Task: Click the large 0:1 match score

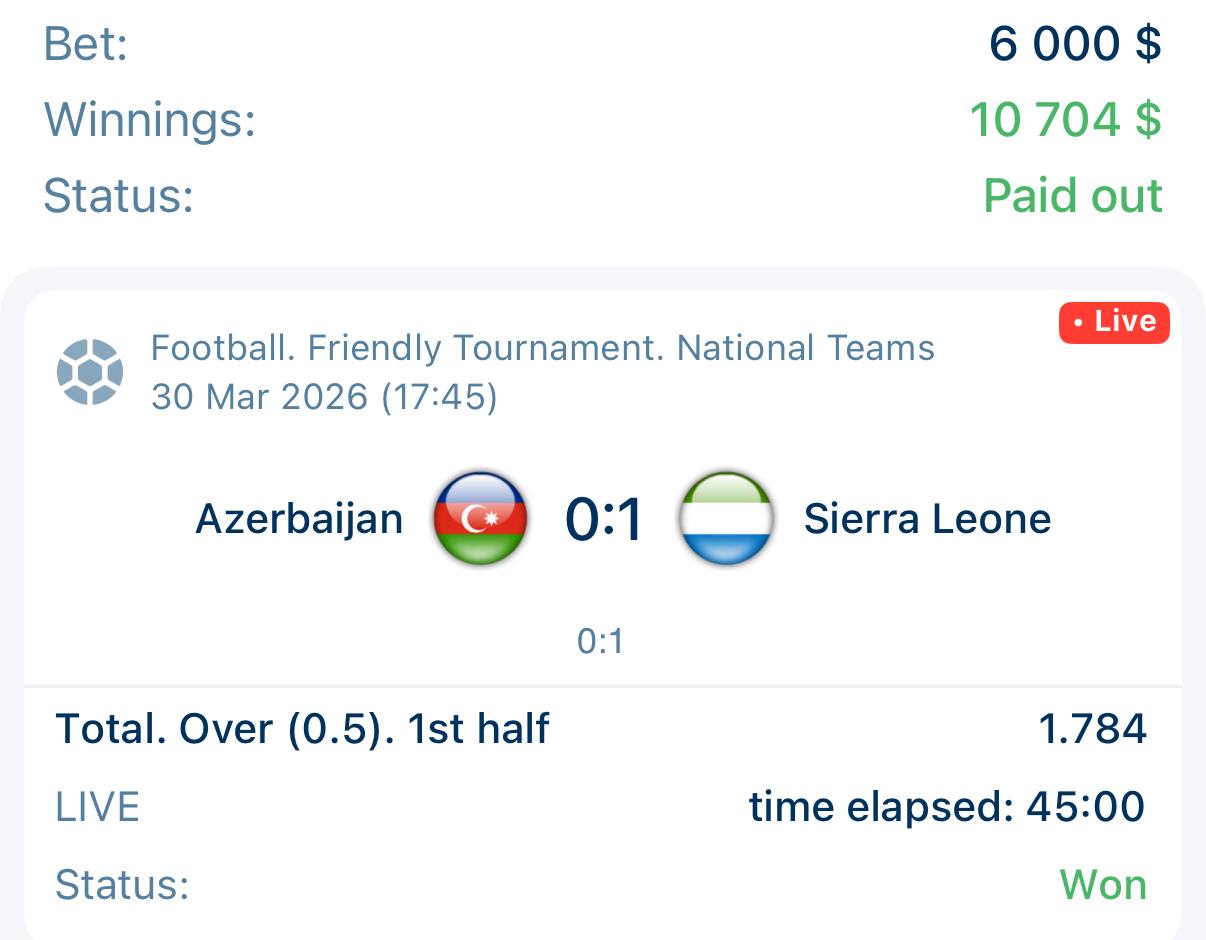Action: [603, 519]
